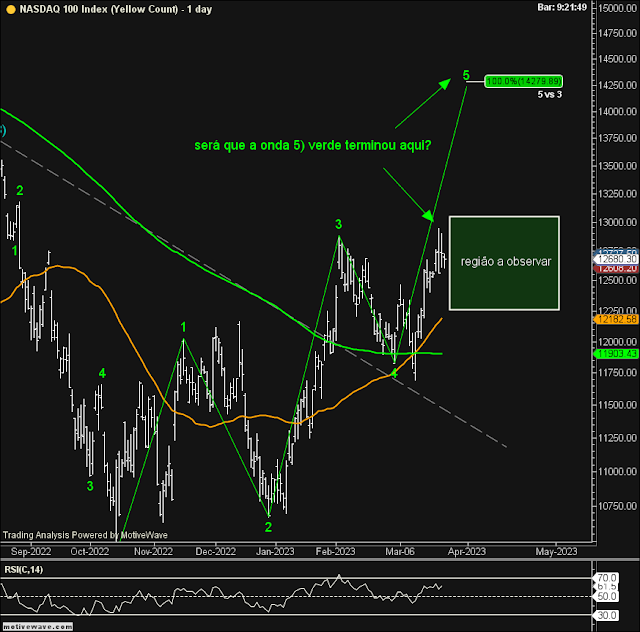Select the orange 12182.58 moving average tag

616,319
